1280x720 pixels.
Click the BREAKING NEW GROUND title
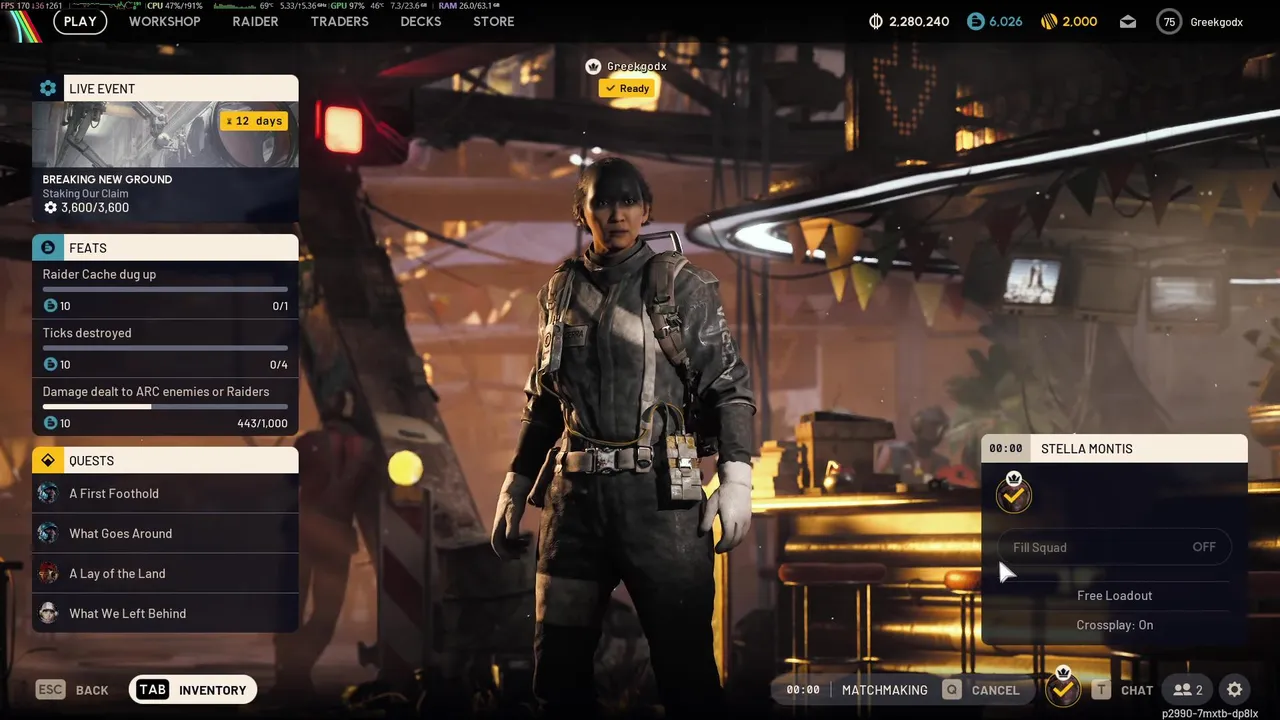pos(107,180)
